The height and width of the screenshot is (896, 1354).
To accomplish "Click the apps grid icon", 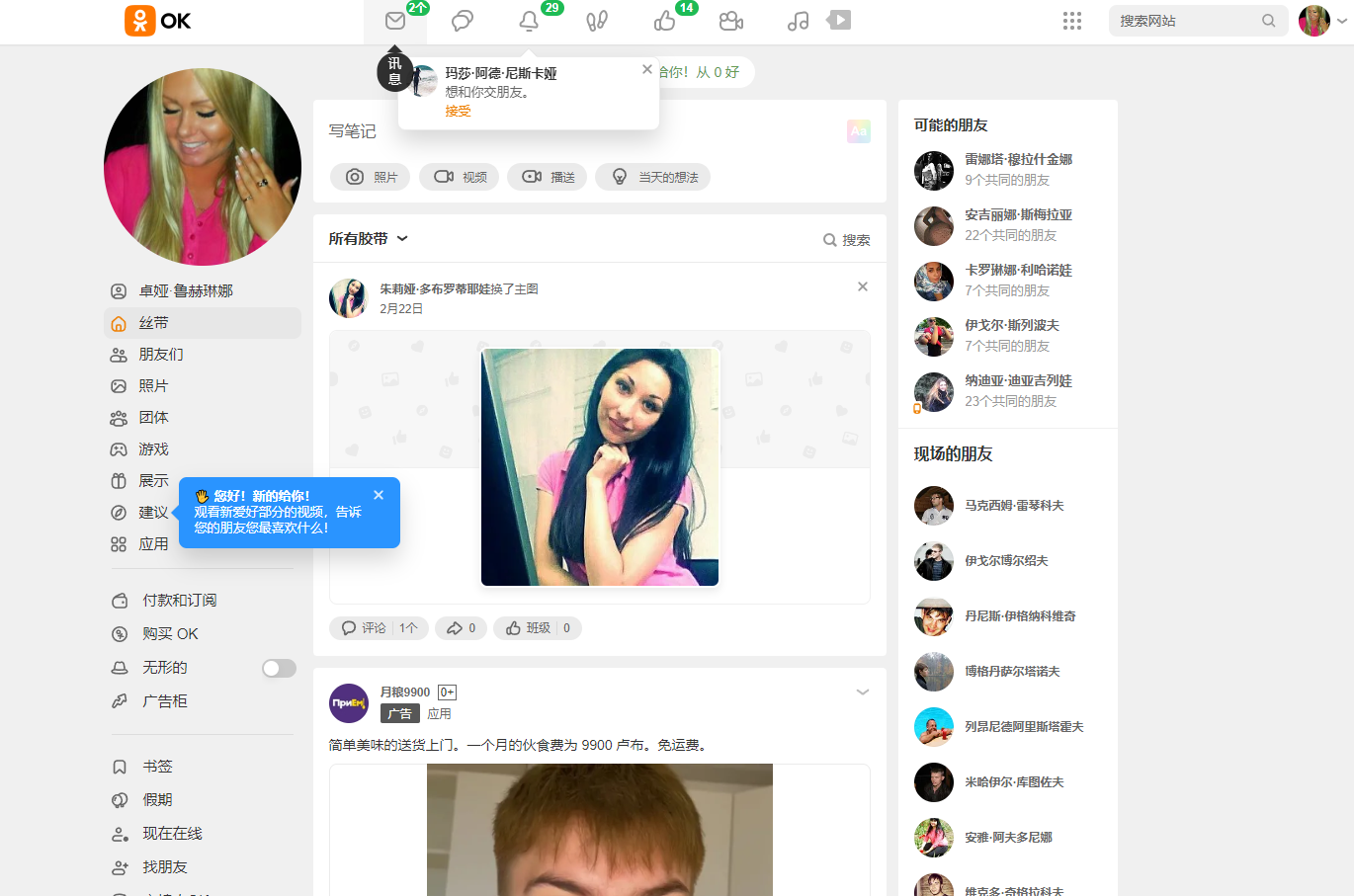I will click(1071, 21).
